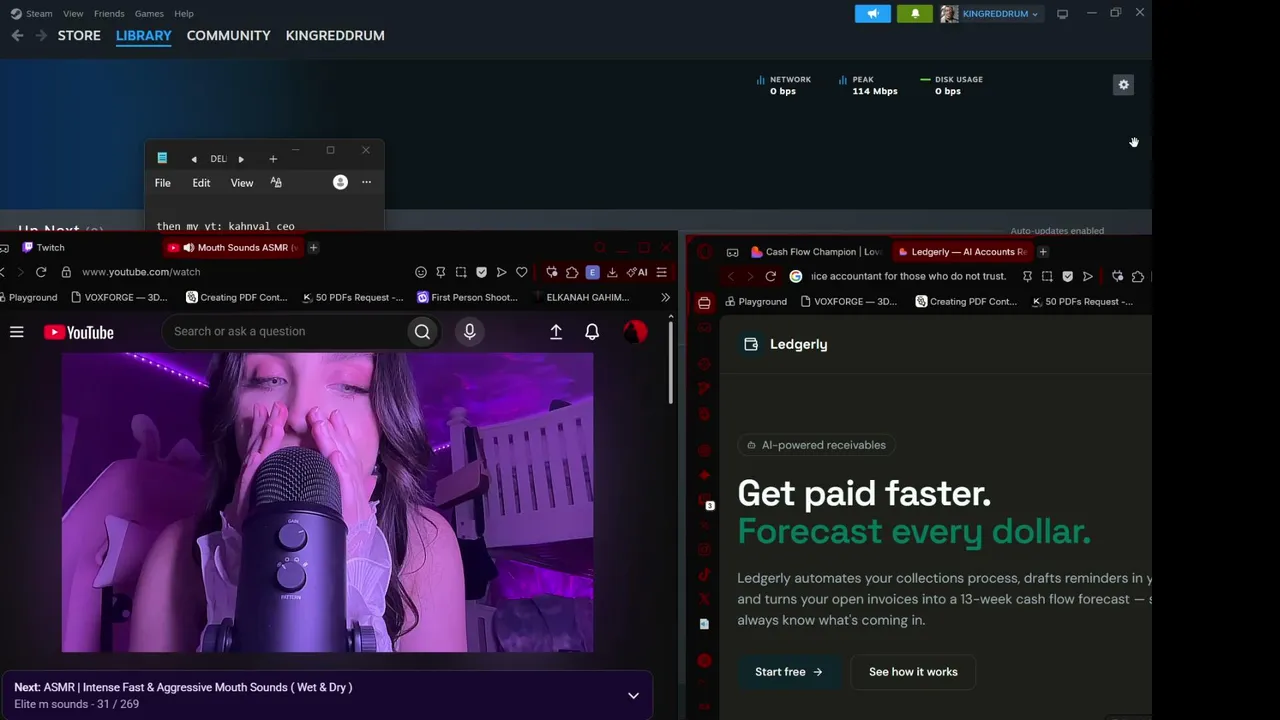The image size is (1280, 720).
Task: Open easy setup menu in YouTube browser
Action: coord(661,272)
